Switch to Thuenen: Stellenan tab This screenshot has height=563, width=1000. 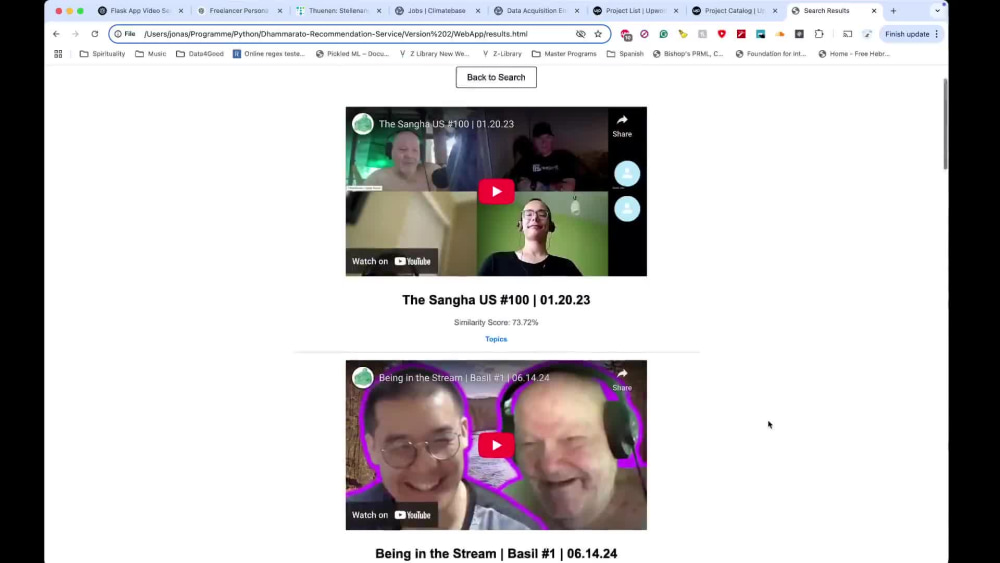coord(339,11)
